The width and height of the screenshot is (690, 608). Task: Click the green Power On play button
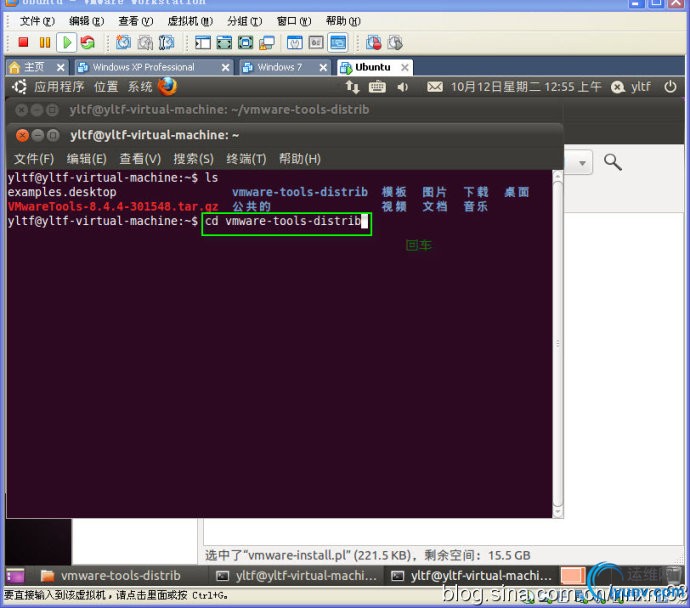tap(67, 43)
